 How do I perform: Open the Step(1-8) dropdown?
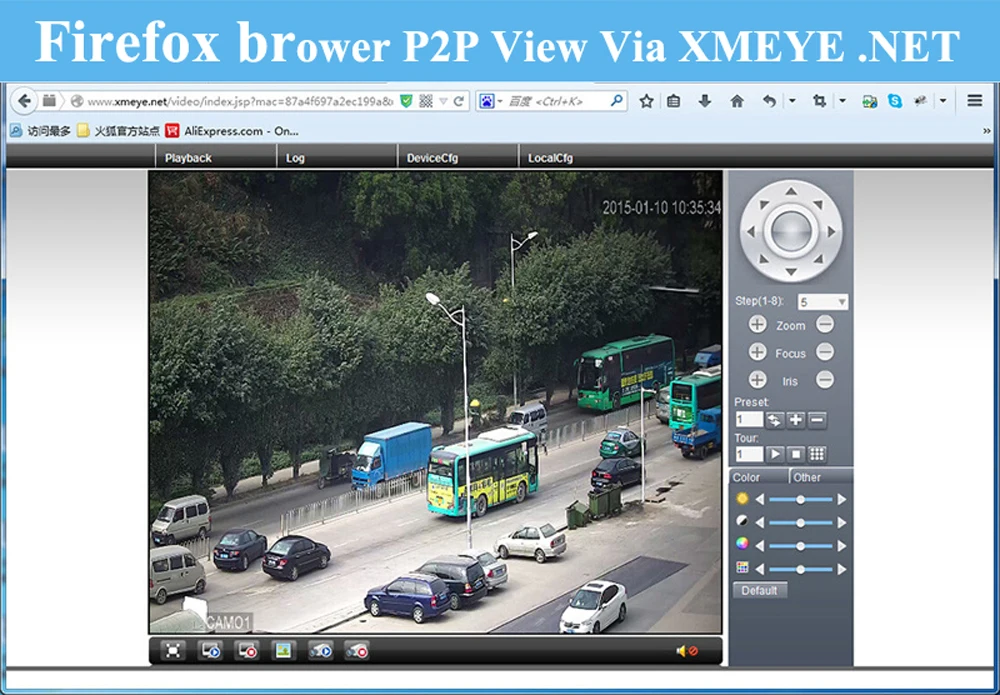tap(823, 302)
